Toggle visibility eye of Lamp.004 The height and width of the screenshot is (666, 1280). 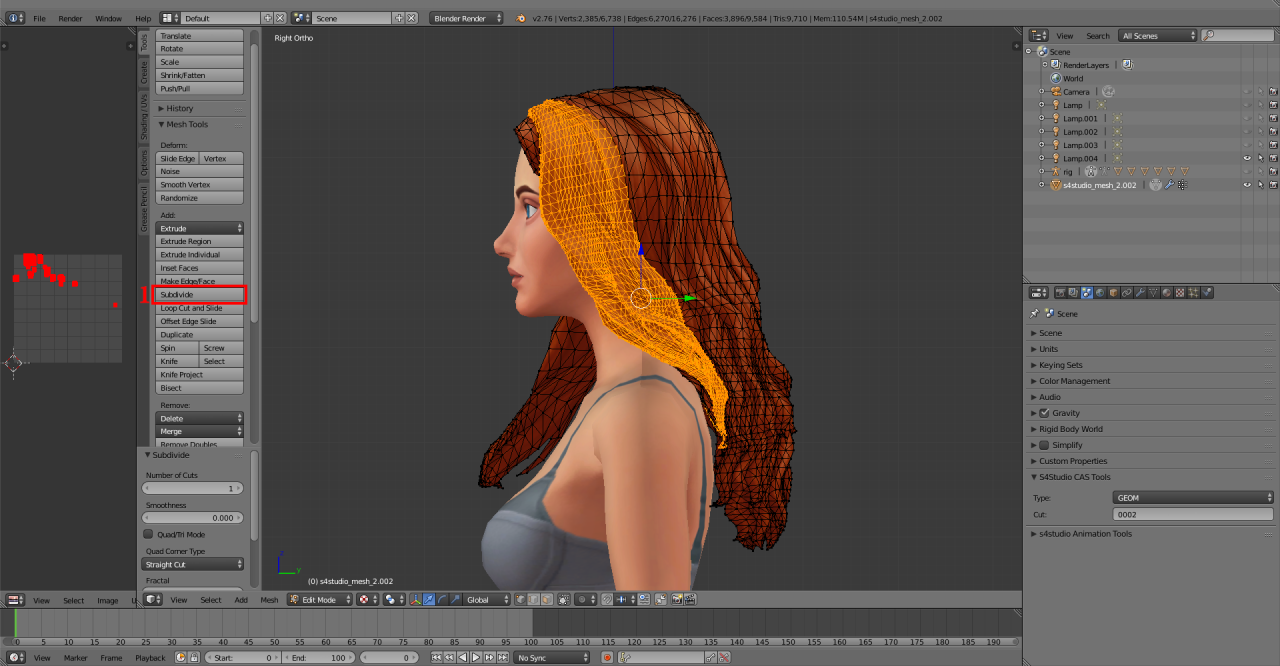click(x=1247, y=158)
